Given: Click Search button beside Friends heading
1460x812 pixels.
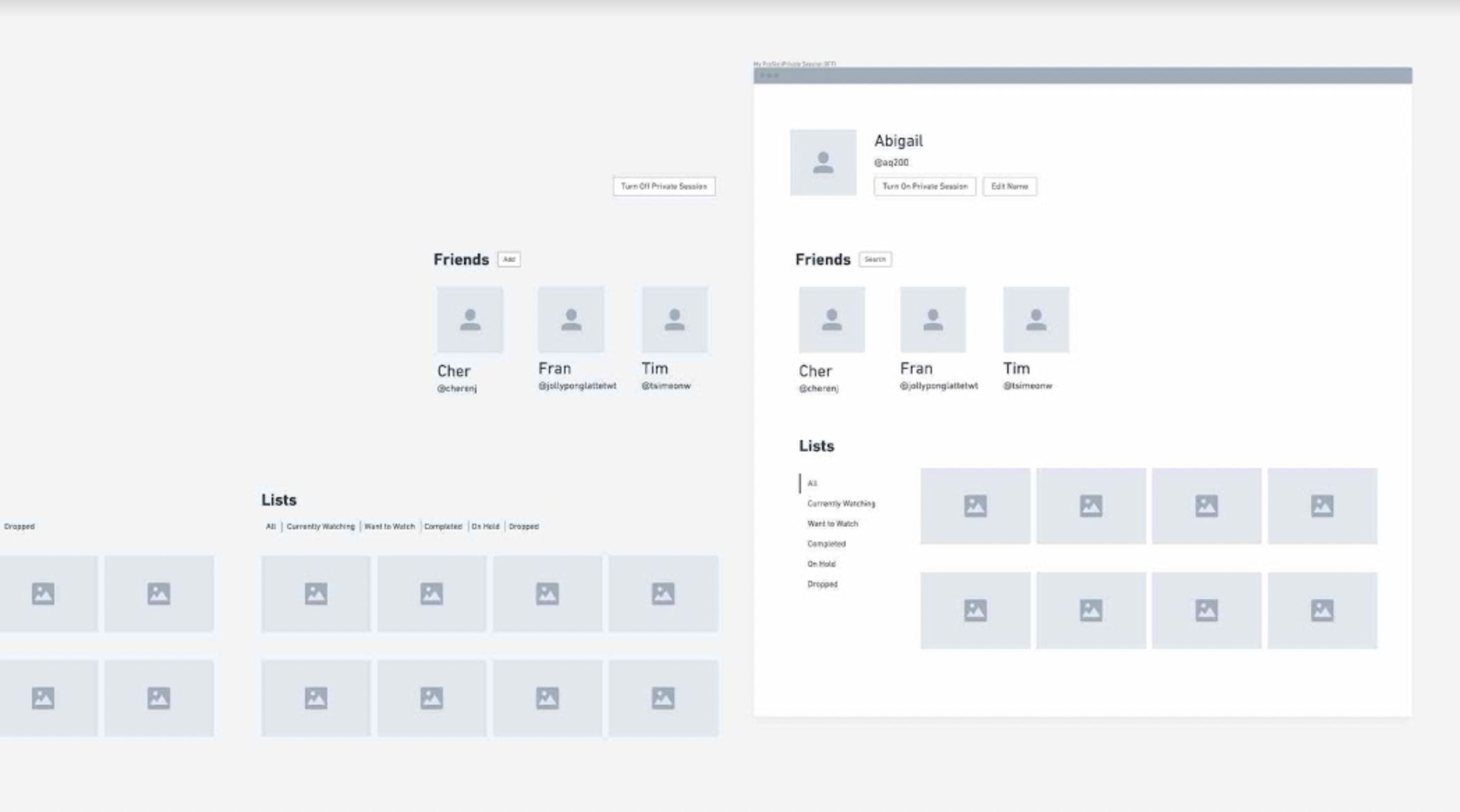Looking at the screenshot, I should [x=875, y=260].
